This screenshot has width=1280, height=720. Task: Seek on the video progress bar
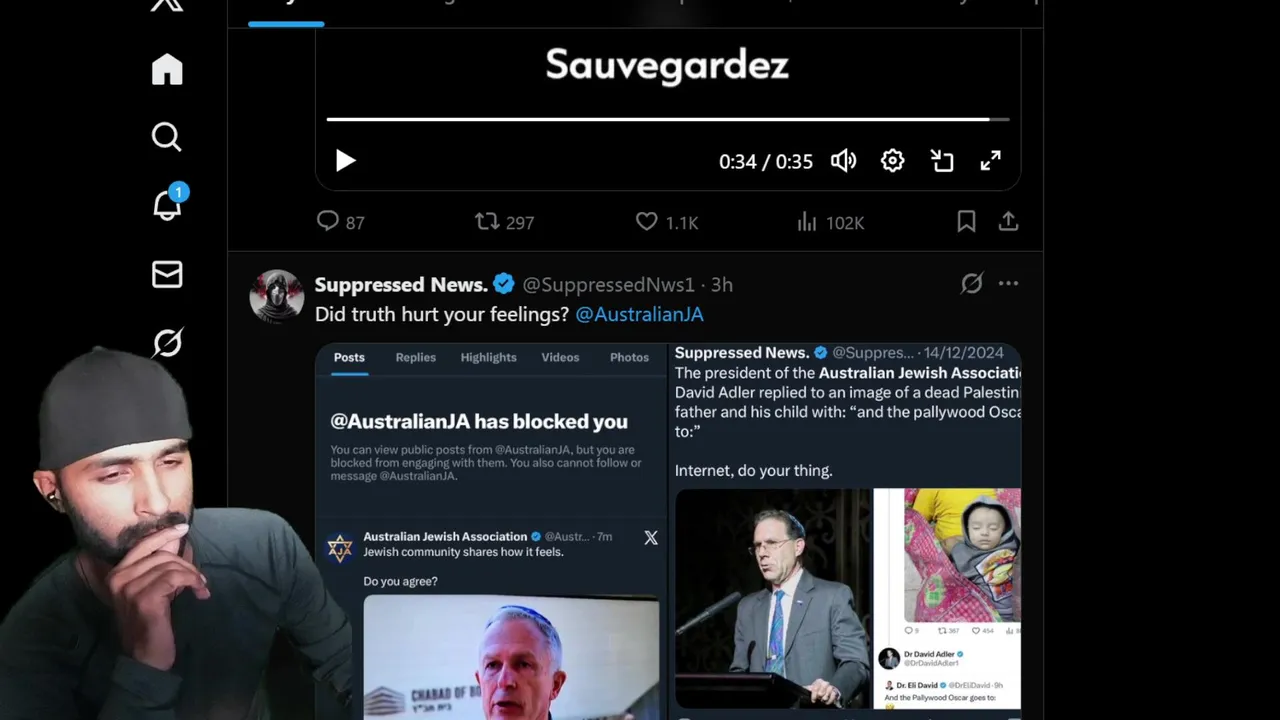point(667,119)
